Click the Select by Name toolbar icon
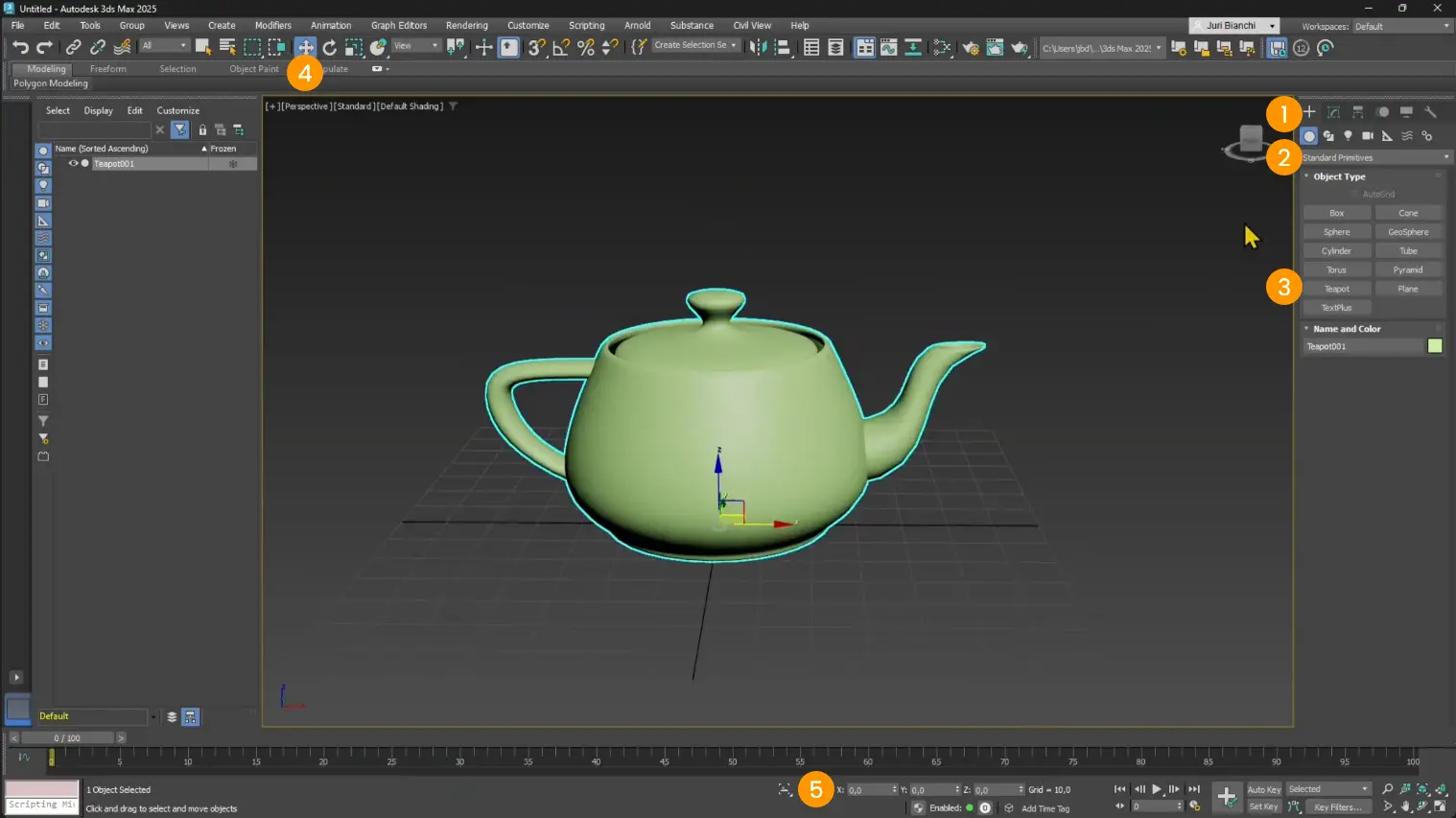The width and height of the screenshot is (1456, 818). (x=226, y=46)
